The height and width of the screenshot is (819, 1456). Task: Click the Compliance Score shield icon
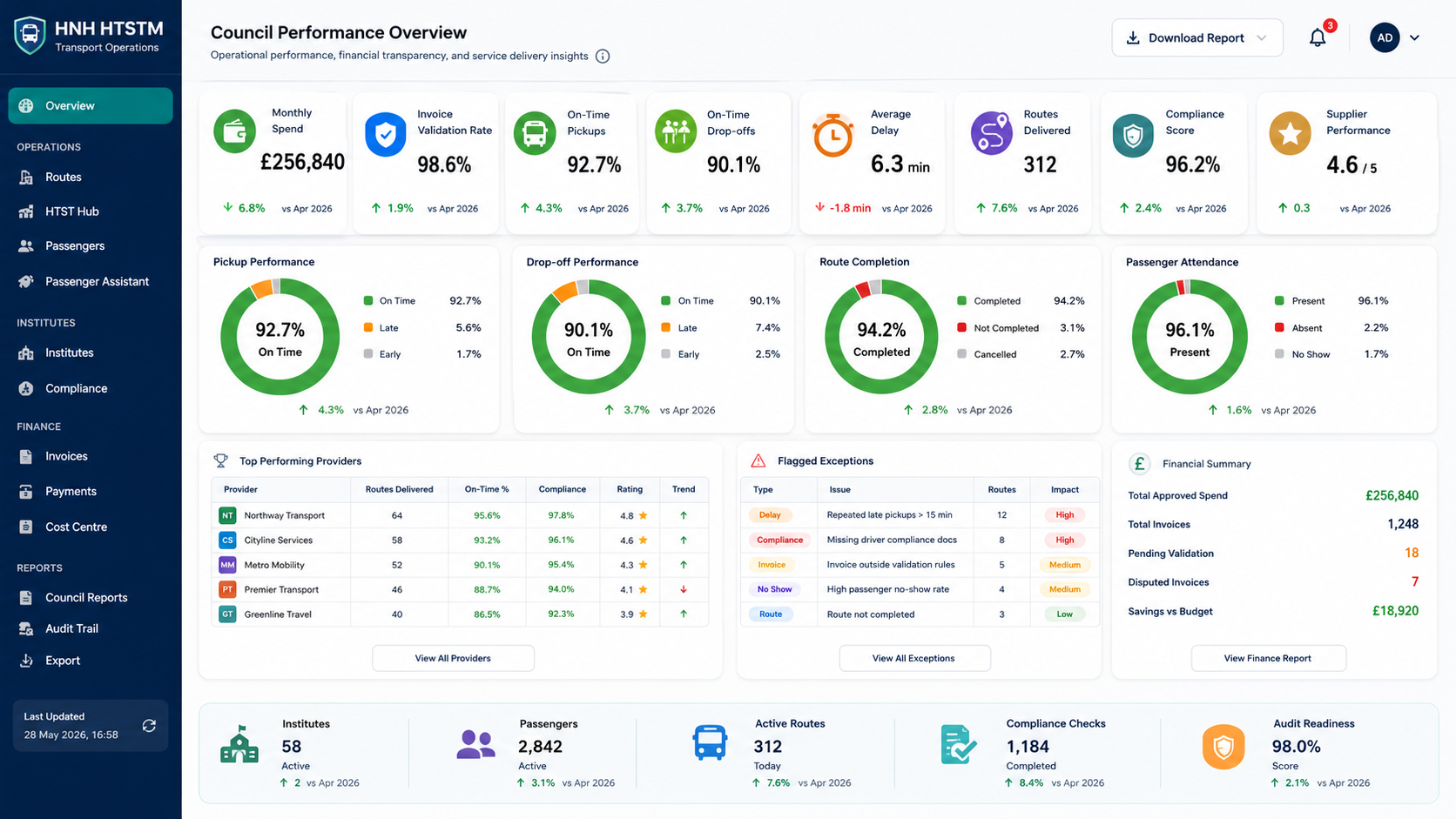[x=1133, y=135]
